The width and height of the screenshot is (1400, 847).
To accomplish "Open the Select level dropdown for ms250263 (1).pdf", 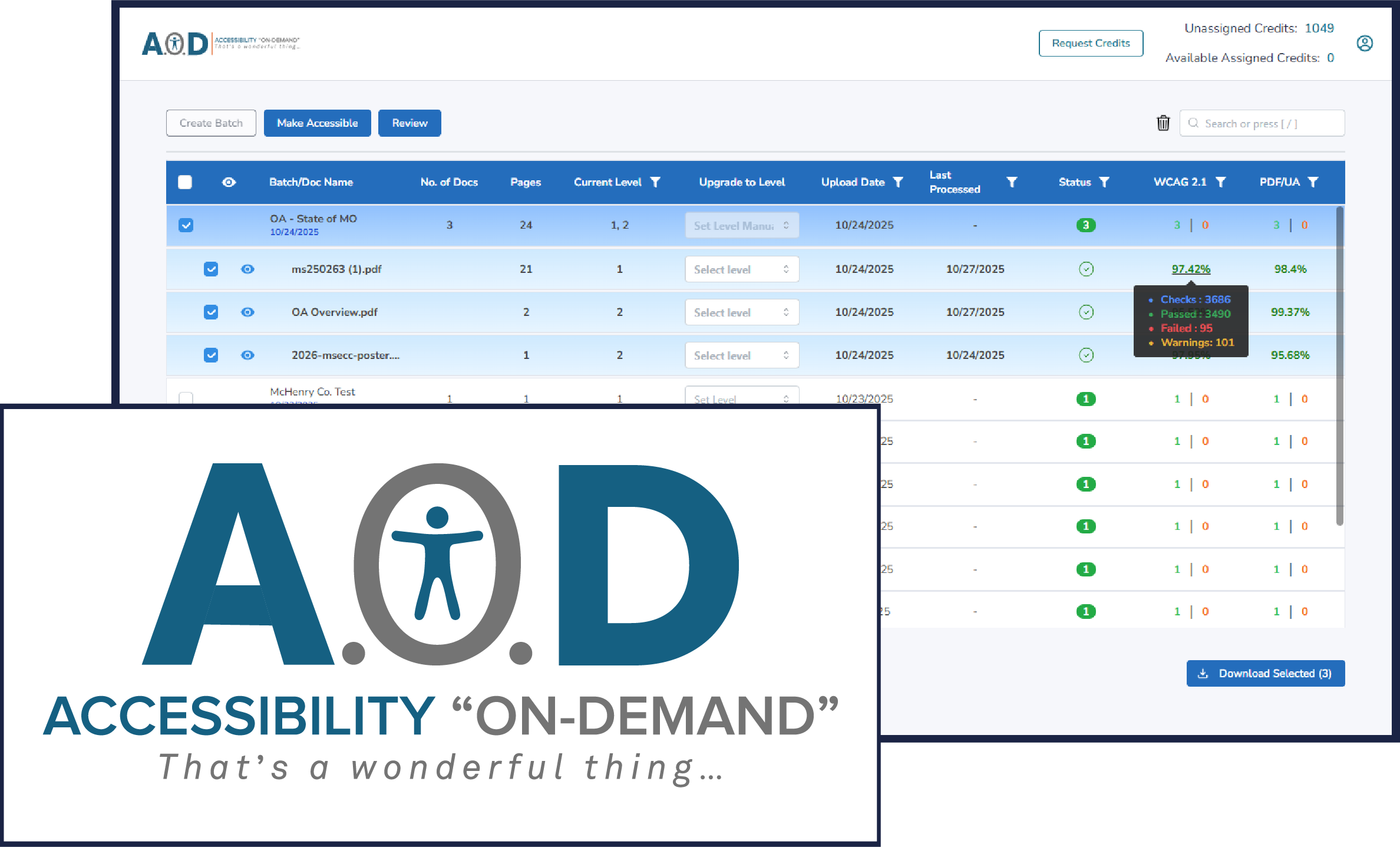I will click(742, 269).
